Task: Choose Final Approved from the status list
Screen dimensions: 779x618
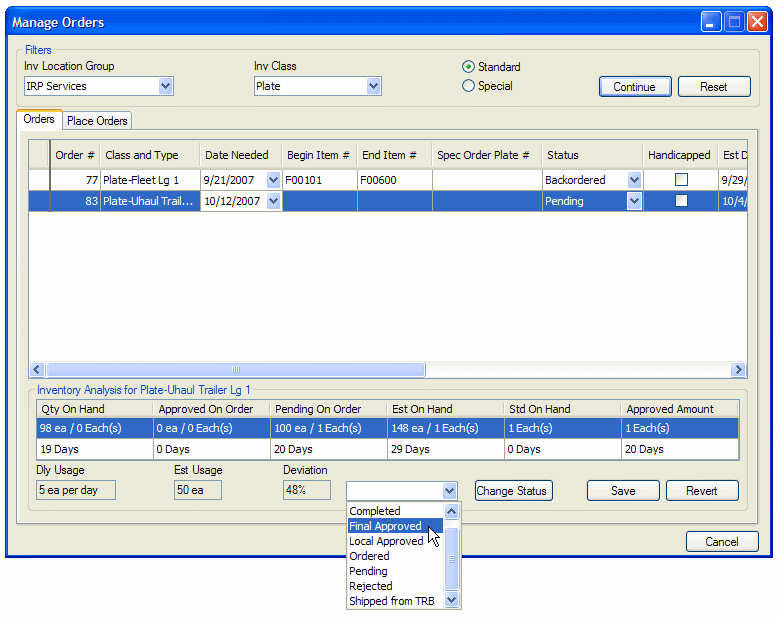Action: coord(395,526)
